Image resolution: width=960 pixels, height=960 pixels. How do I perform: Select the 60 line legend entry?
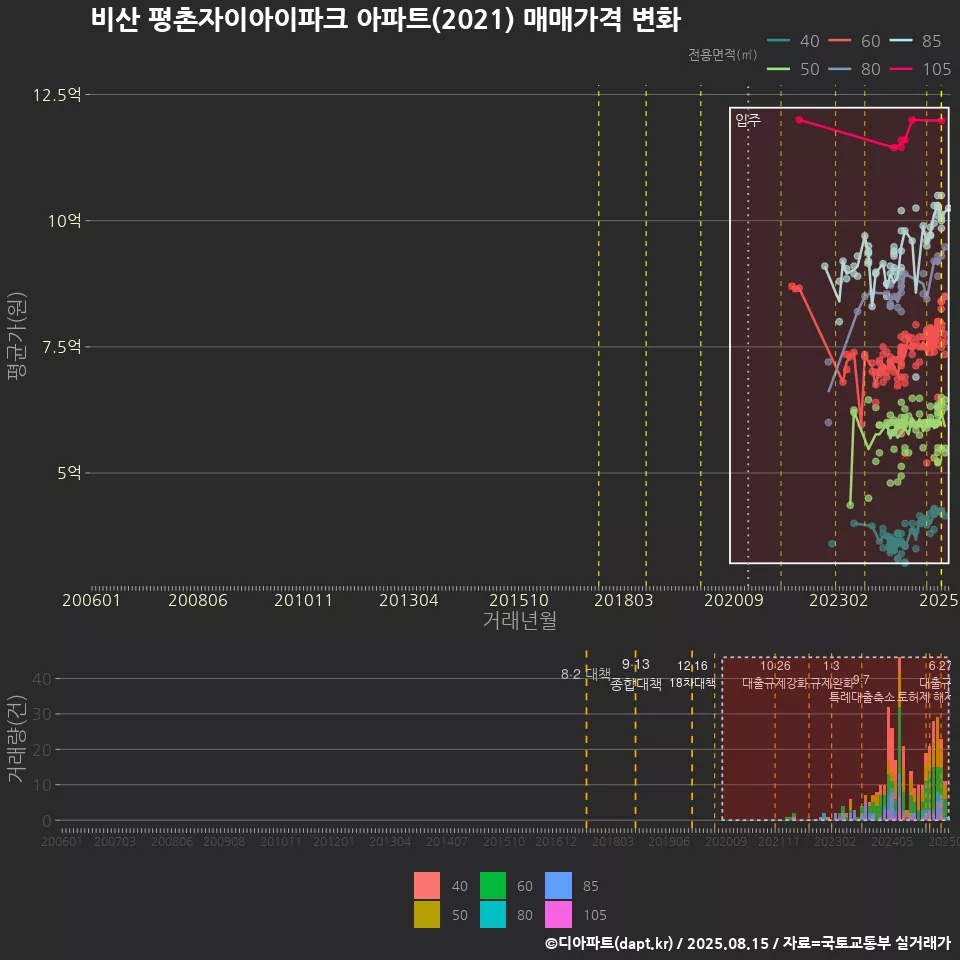854,41
